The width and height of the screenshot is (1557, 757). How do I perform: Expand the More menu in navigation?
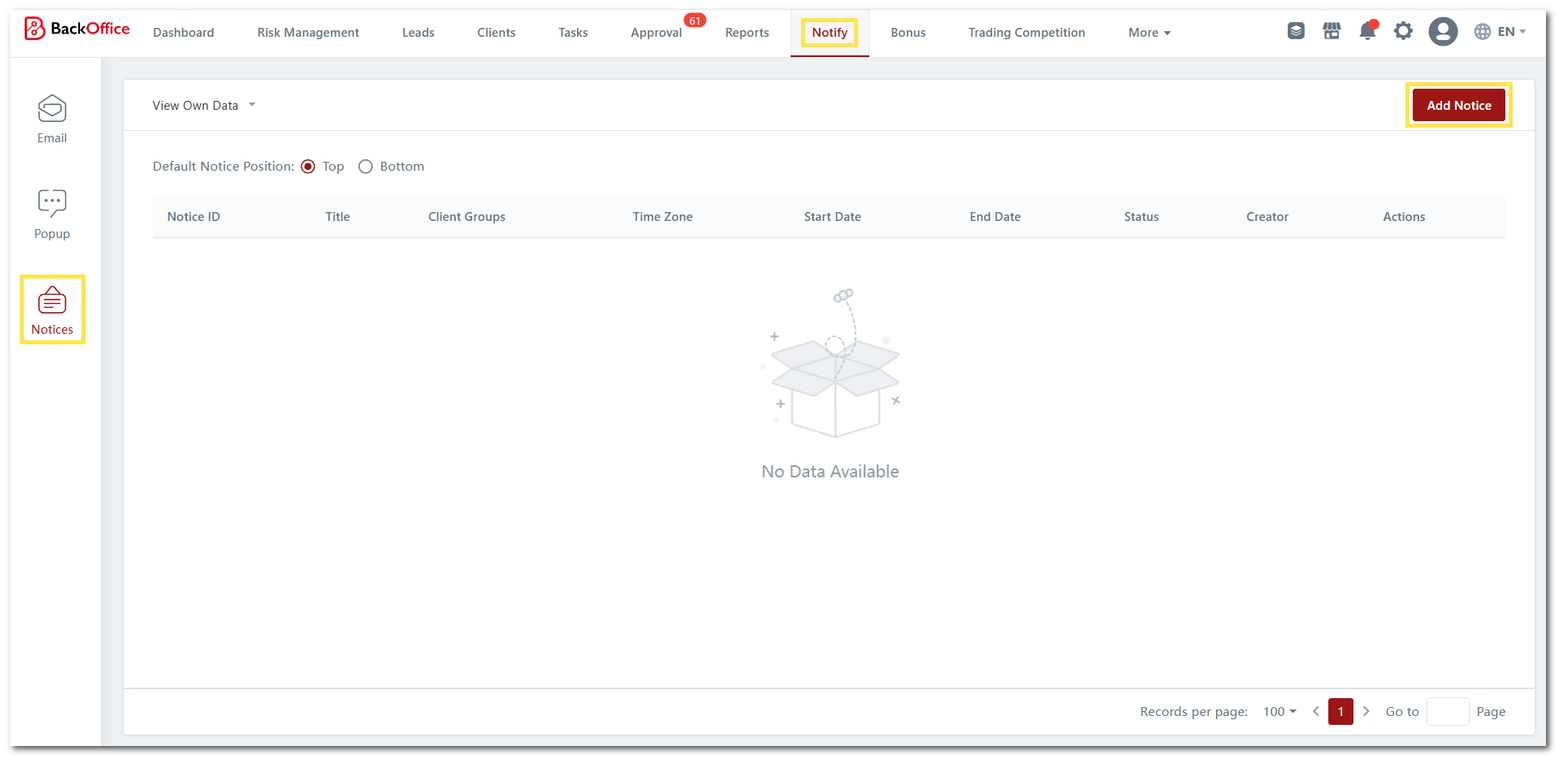click(x=1149, y=33)
